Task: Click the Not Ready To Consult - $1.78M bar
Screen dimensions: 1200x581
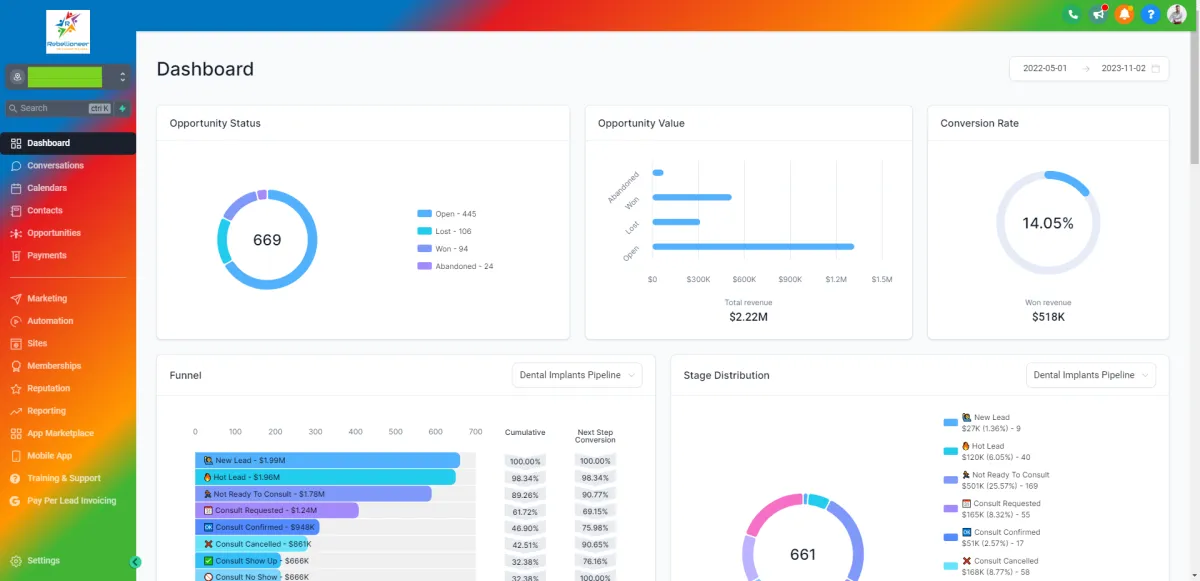Action: pyautogui.click(x=313, y=494)
